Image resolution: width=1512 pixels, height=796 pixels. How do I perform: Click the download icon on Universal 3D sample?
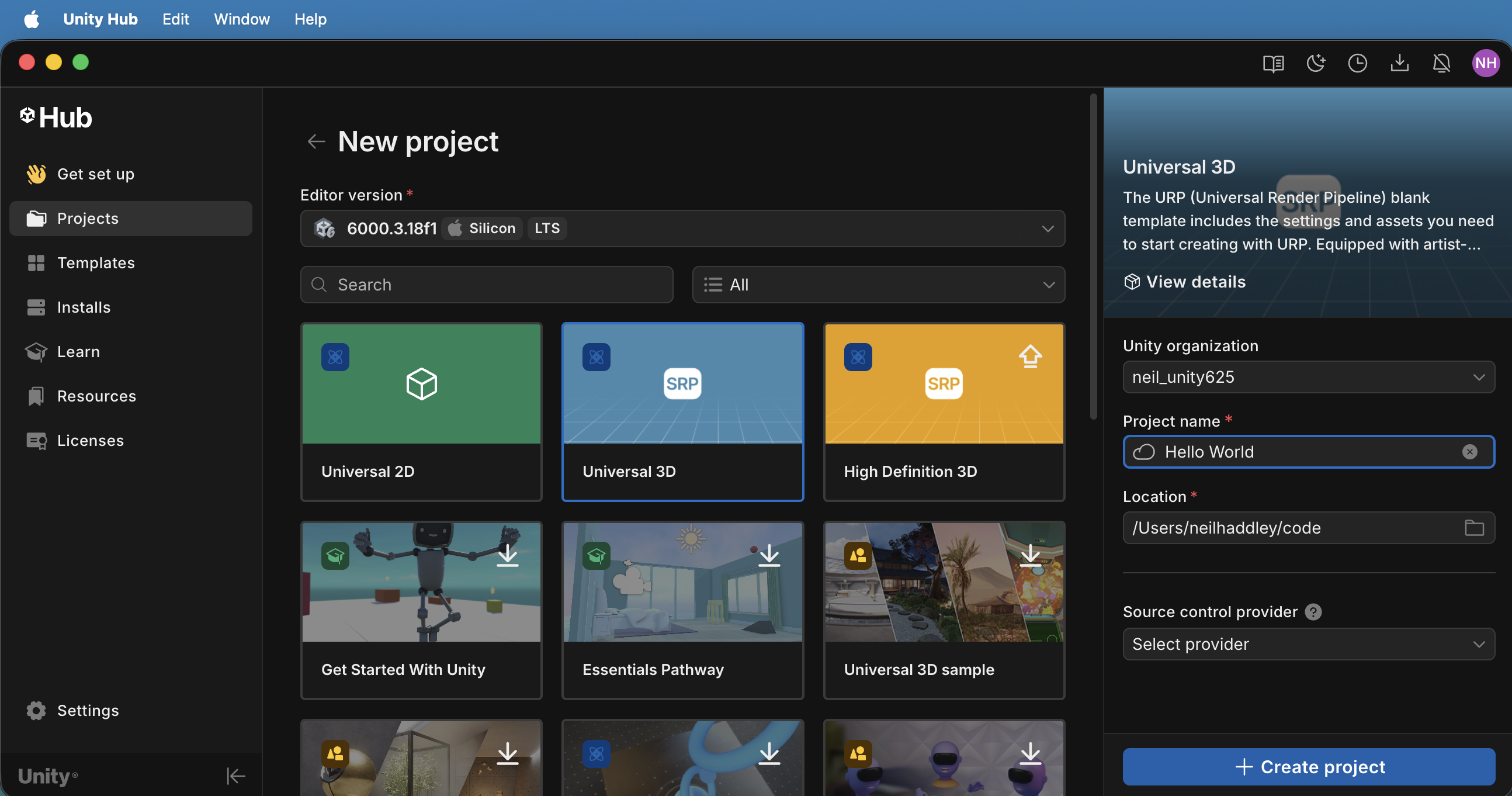[x=1030, y=555]
